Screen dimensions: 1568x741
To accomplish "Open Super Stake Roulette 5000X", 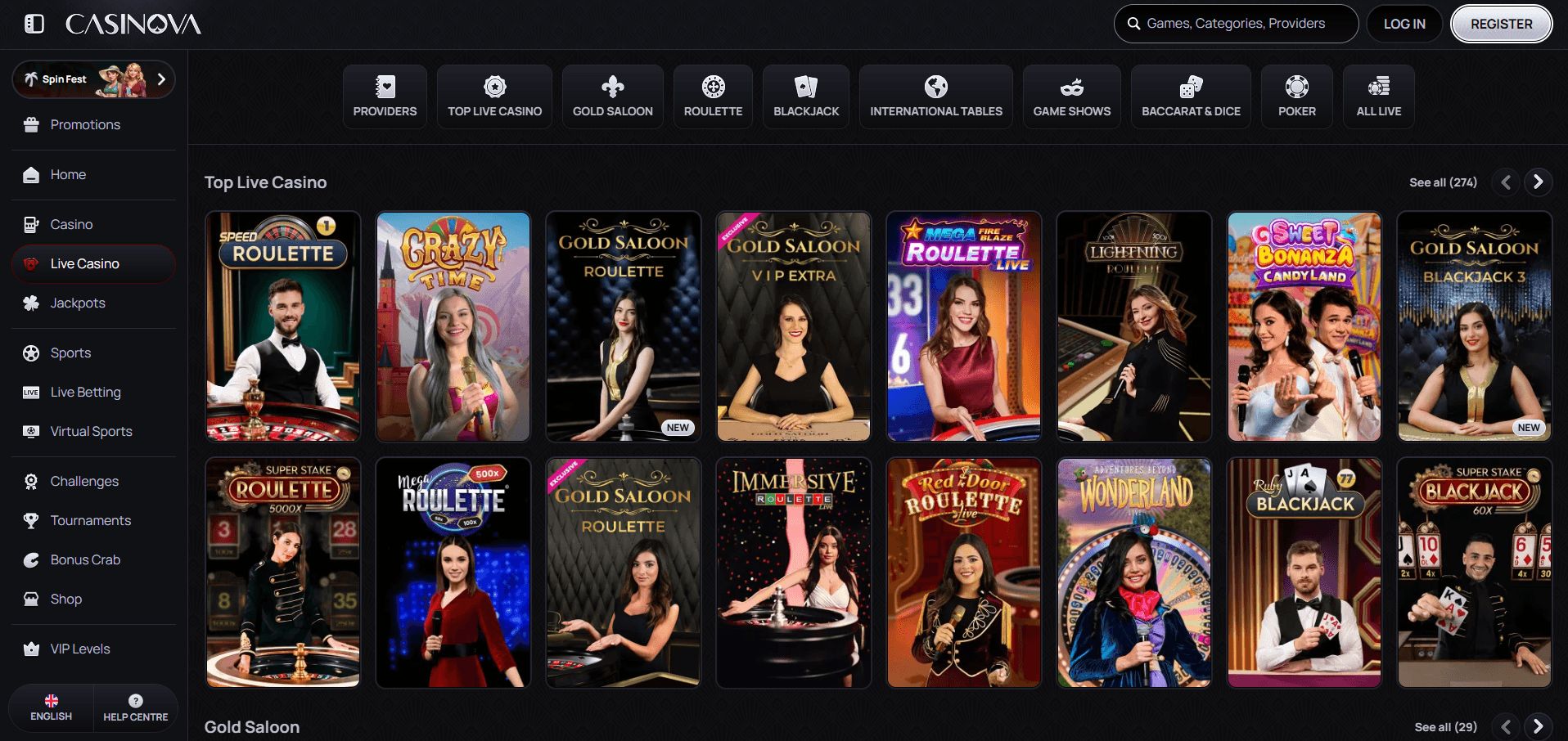I will point(283,573).
